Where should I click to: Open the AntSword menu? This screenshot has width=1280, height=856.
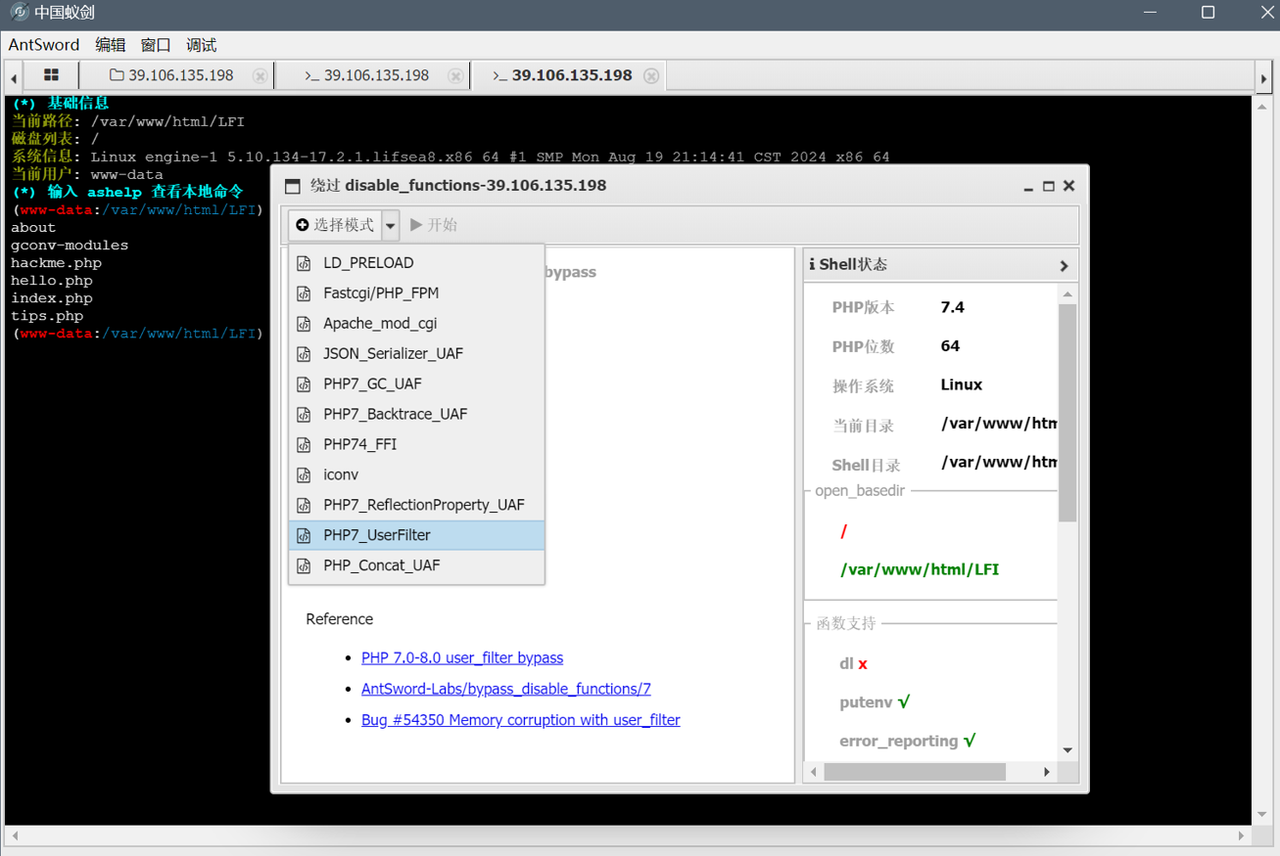click(x=44, y=45)
